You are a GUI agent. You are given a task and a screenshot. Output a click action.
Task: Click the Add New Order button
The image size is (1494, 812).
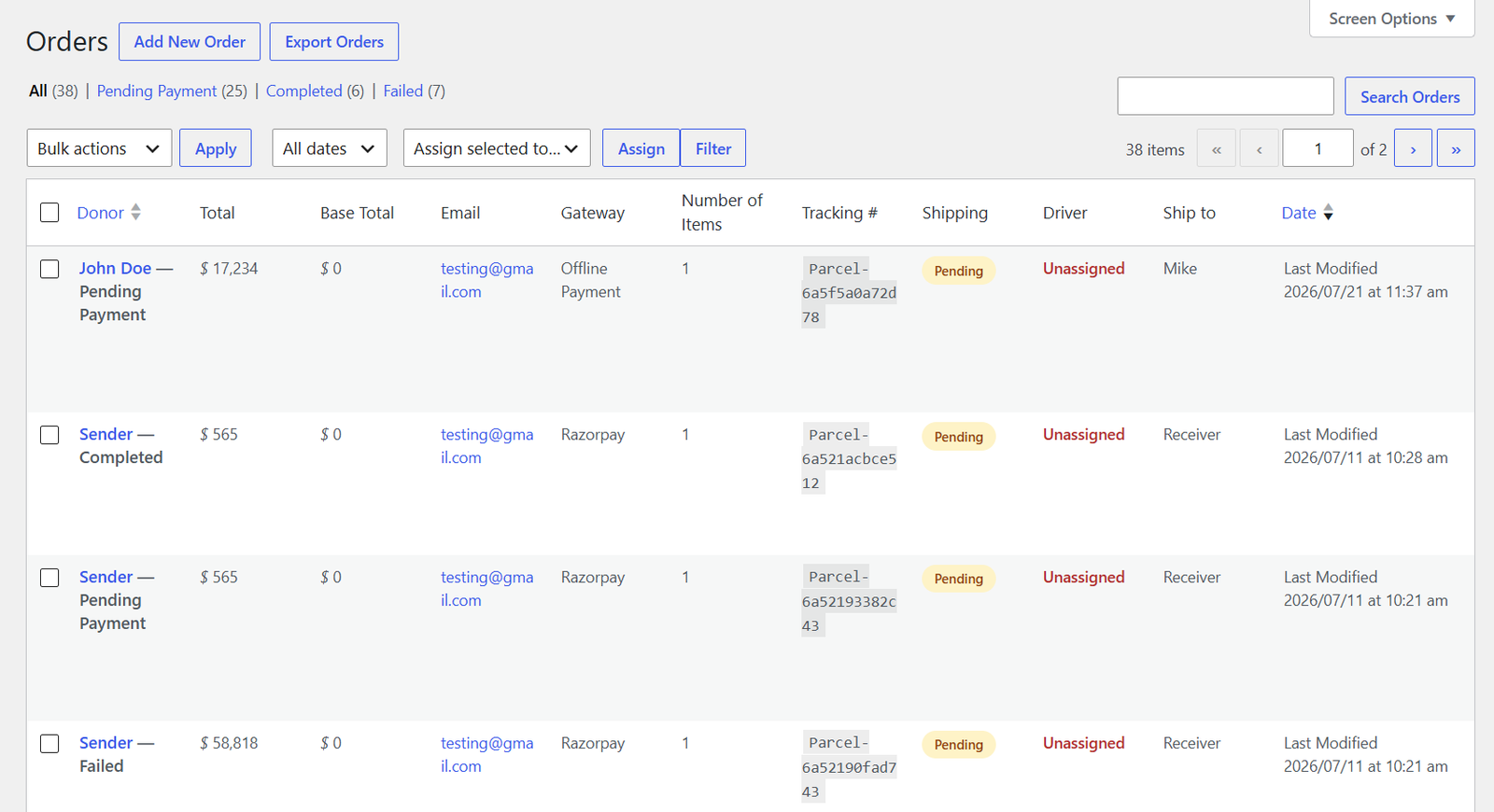[190, 42]
